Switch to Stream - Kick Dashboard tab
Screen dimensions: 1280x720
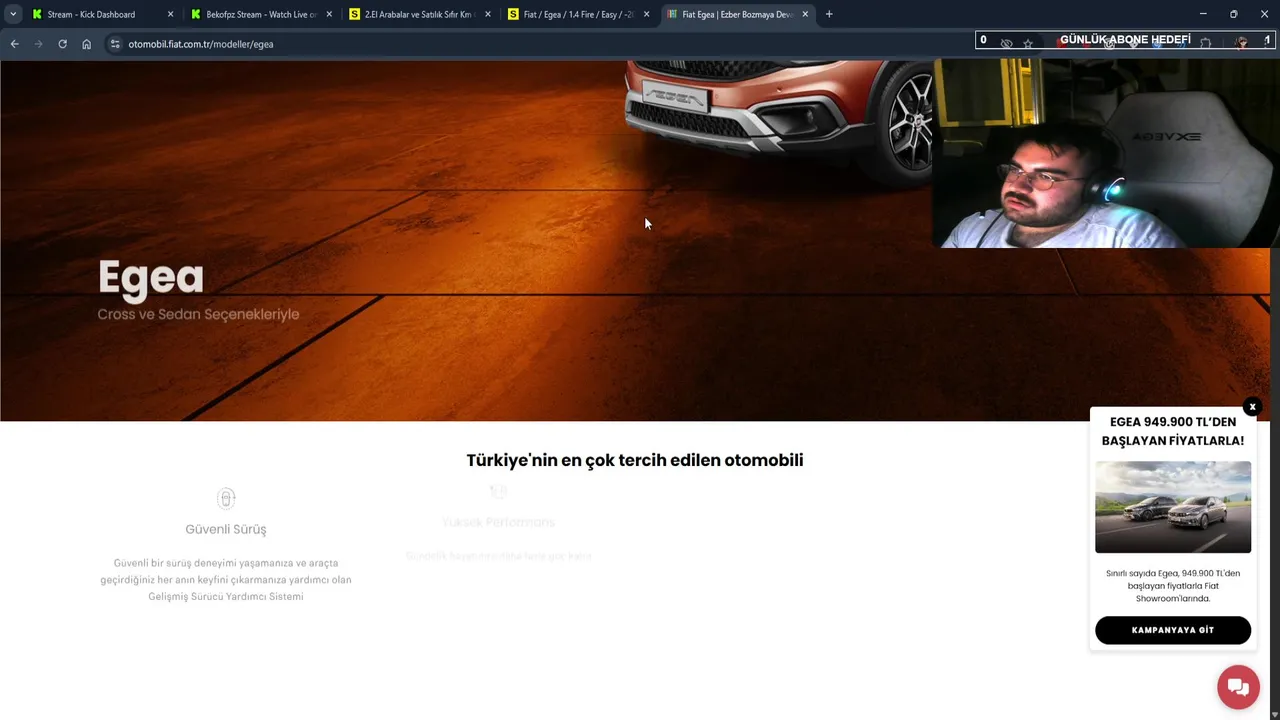tap(103, 14)
